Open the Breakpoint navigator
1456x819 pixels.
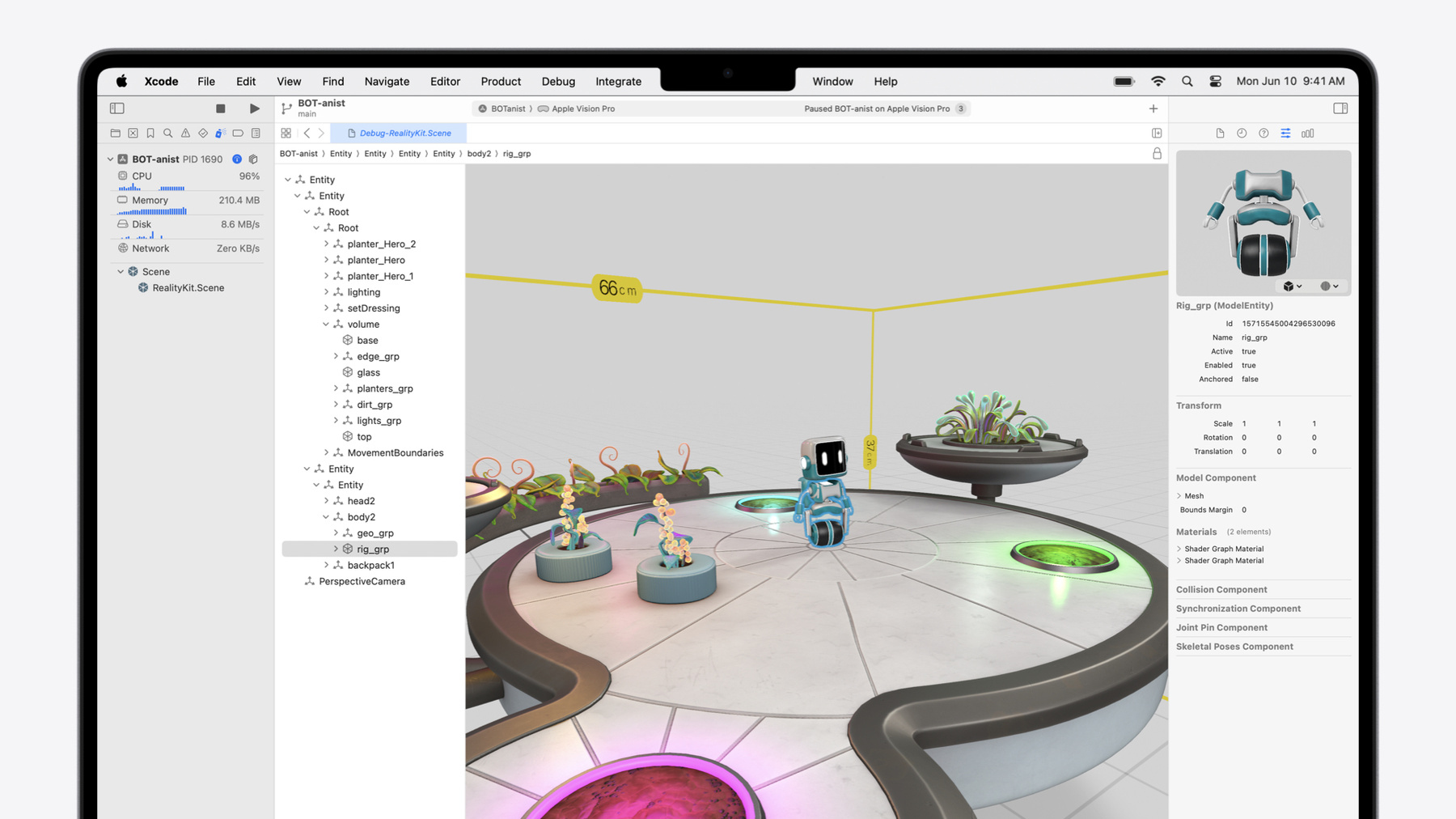coord(238,133)
